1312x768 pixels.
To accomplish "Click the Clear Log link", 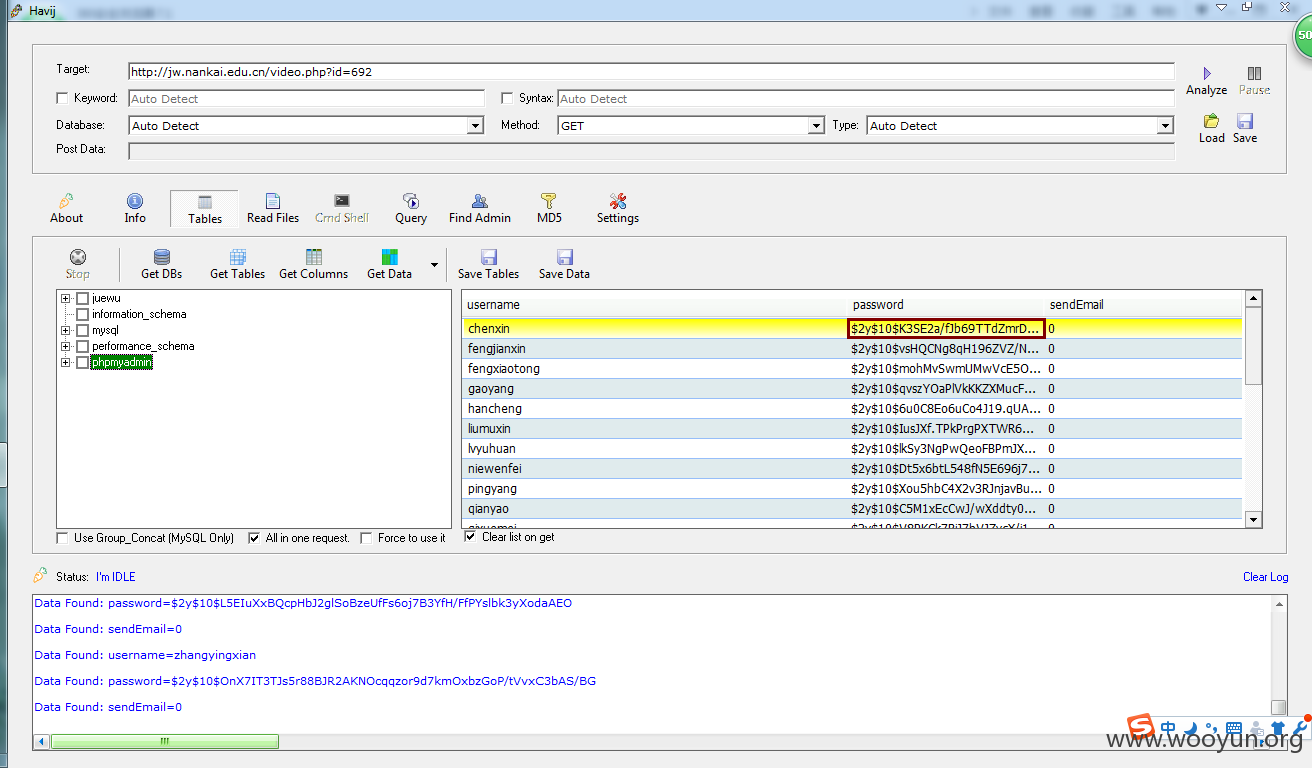I will 1265,577.
